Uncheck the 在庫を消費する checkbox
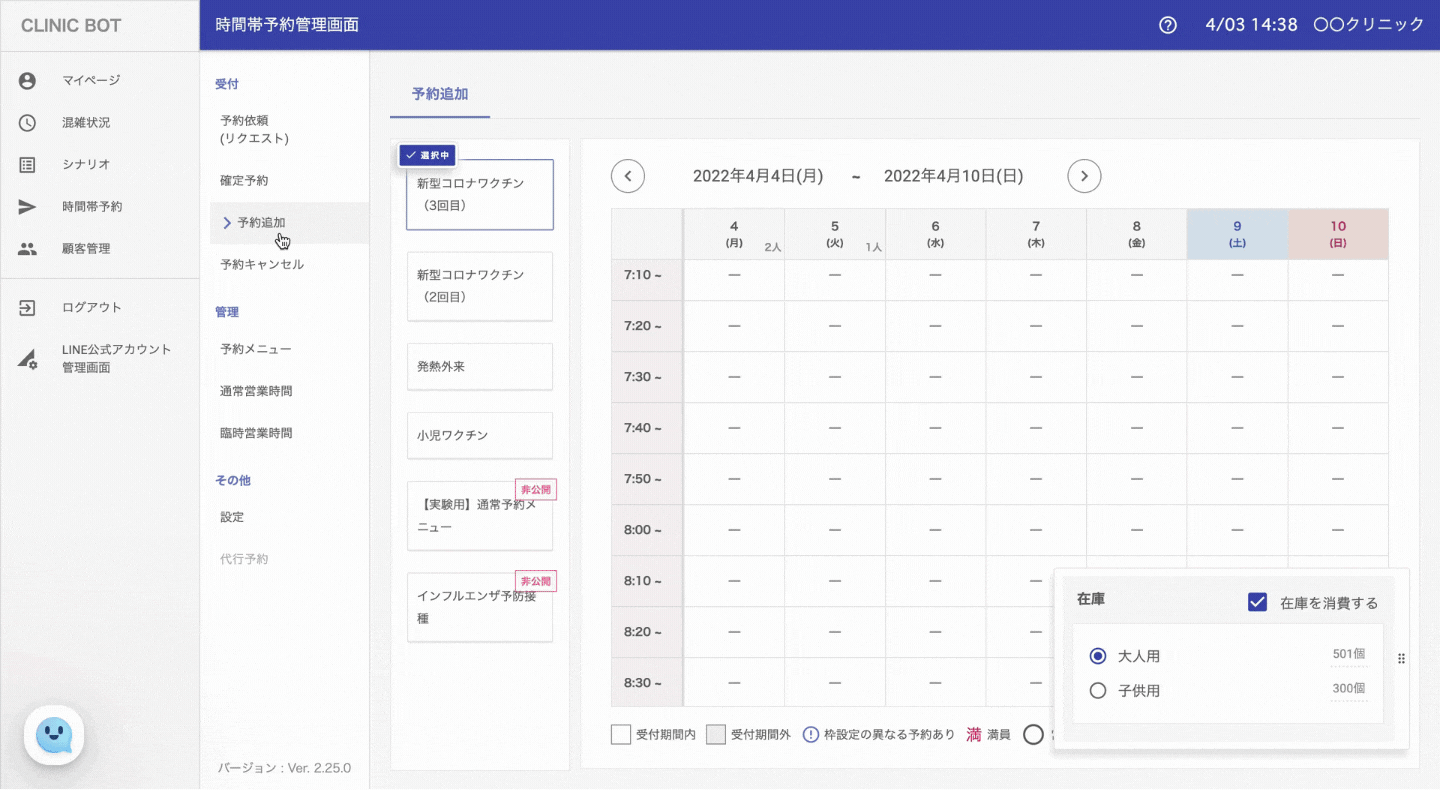Viewport: 1440px width, 790px height. tap(1257, 602)
